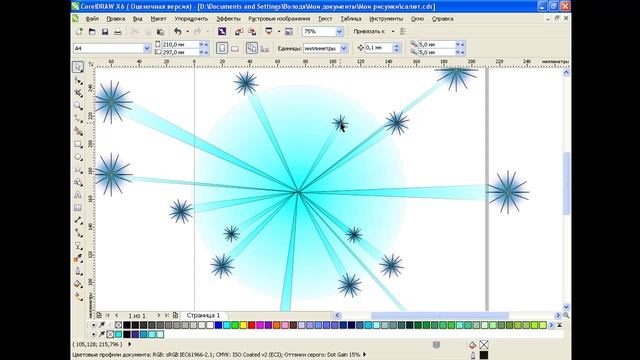This screenshot has width=640, height=360.
Task: Expand the color profile status flyout arrow
Action: (x=364, y=354)
